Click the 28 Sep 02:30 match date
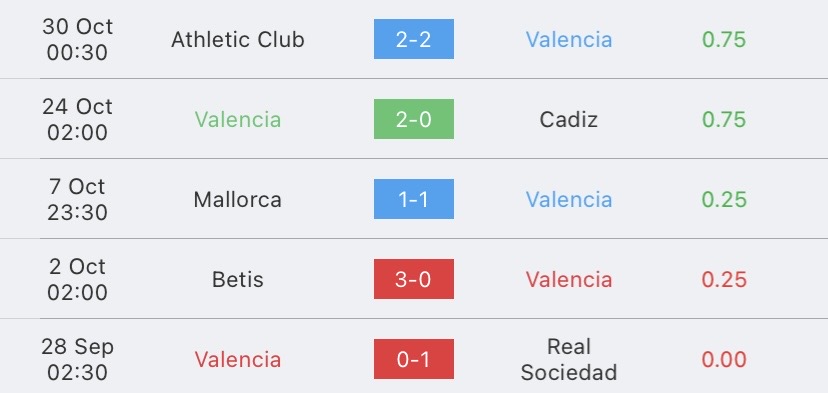 pos(78,359)
